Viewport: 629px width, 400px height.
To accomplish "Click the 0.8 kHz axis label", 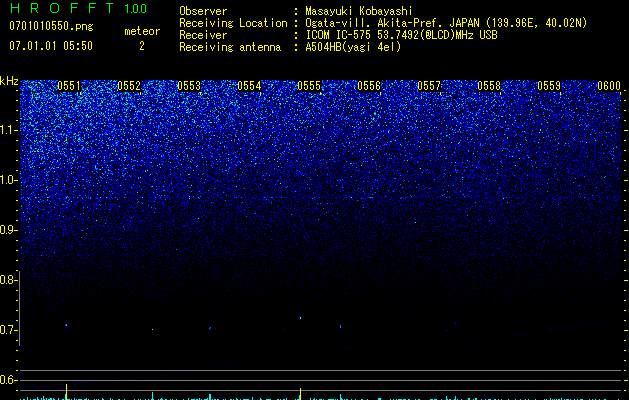I will click(x=7, y=280).
